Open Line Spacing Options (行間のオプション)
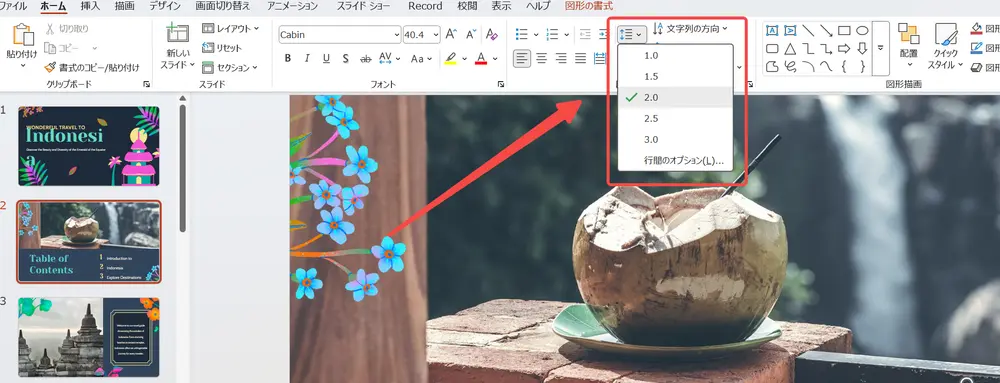This screenshot has height=383, width=1000. [676, 161]
